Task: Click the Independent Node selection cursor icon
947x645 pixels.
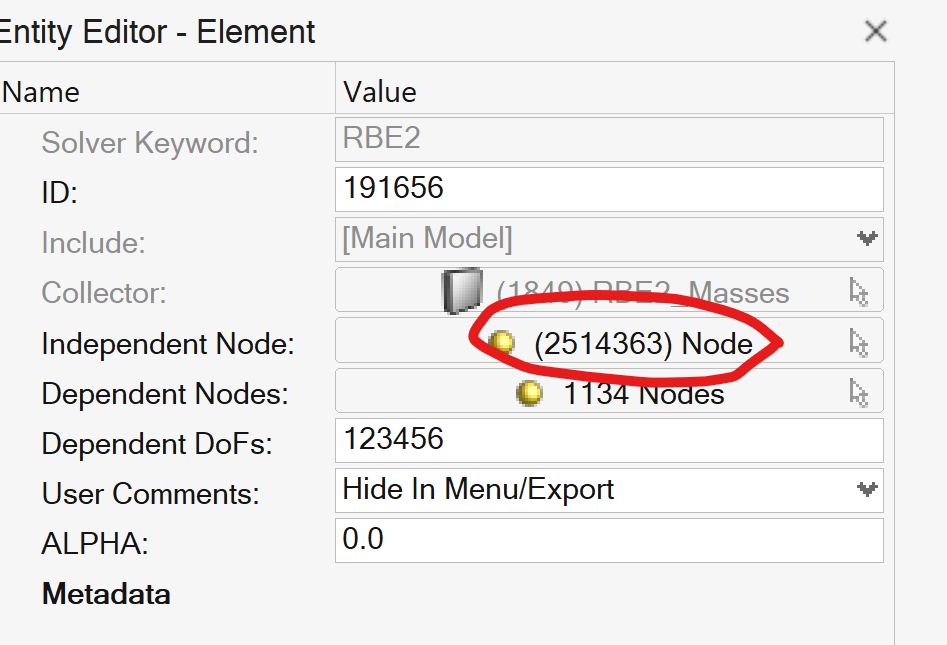Action: coord(859,343)
